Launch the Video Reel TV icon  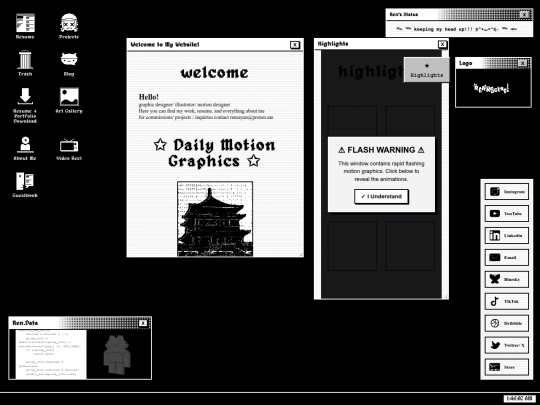(69, 149)
